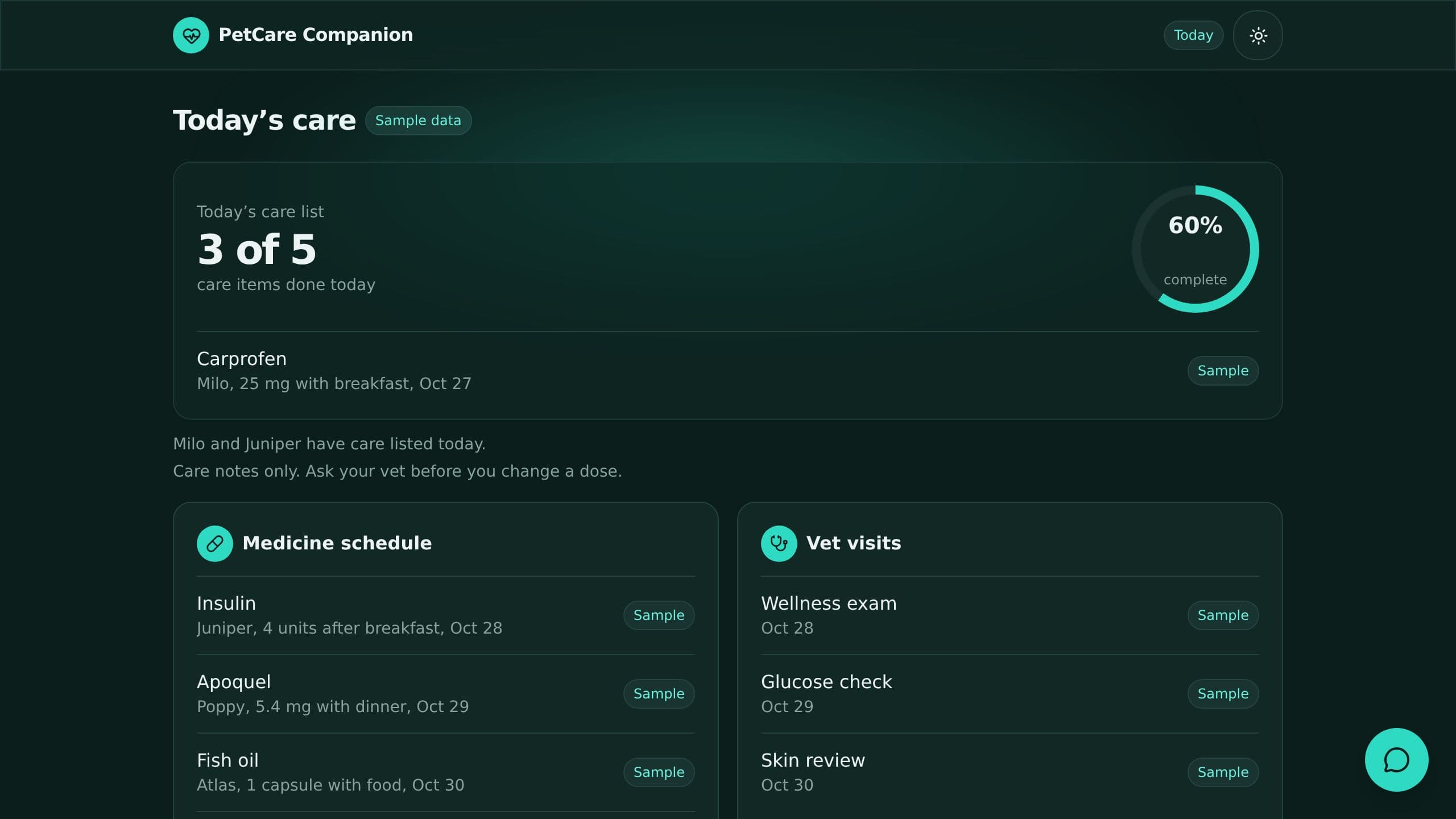The image size is (1456, 819).
Task: Open the Glucose check visit
Action: point(1010,694)
